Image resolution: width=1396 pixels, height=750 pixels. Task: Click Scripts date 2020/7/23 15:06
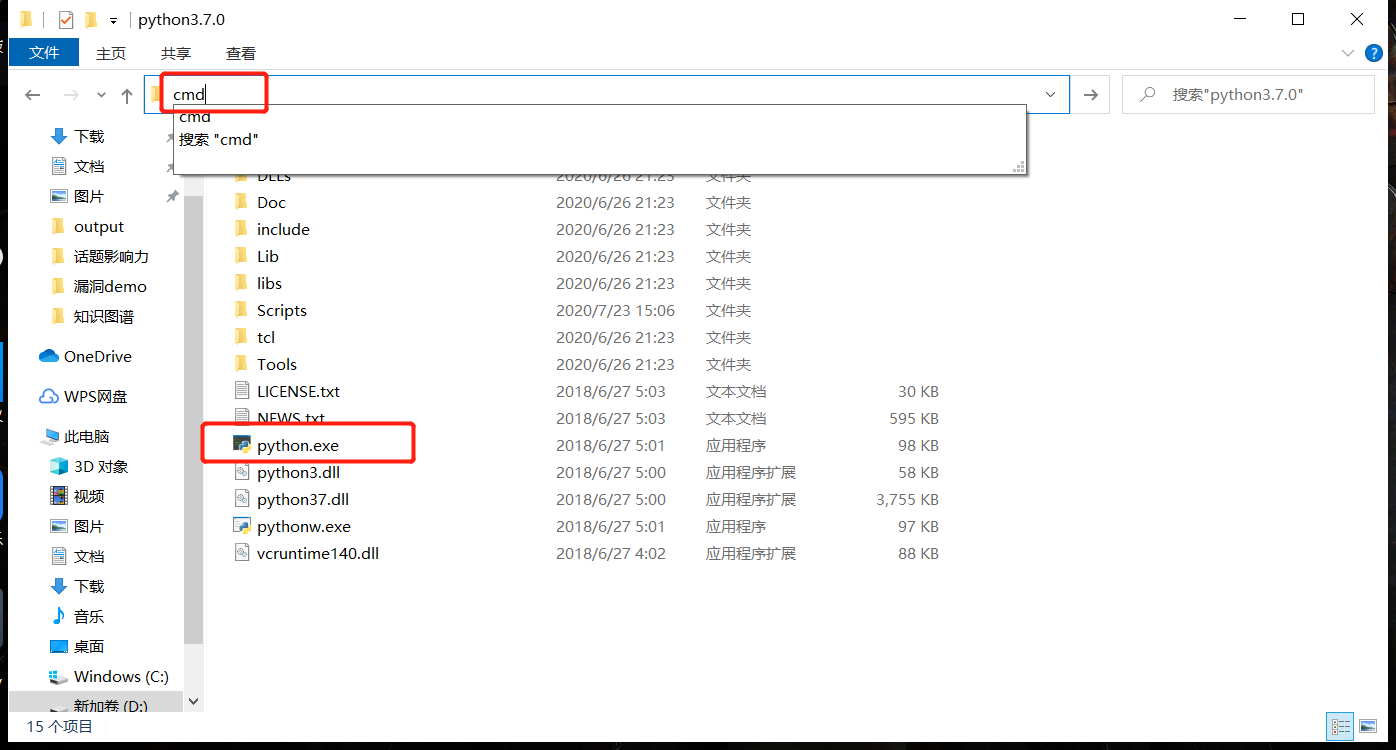(x=615, y=310)
